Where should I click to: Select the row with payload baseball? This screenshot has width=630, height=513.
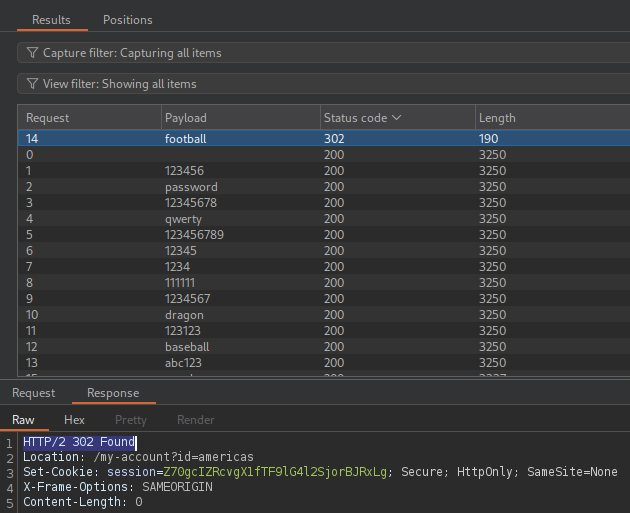[x=324, y=347]
